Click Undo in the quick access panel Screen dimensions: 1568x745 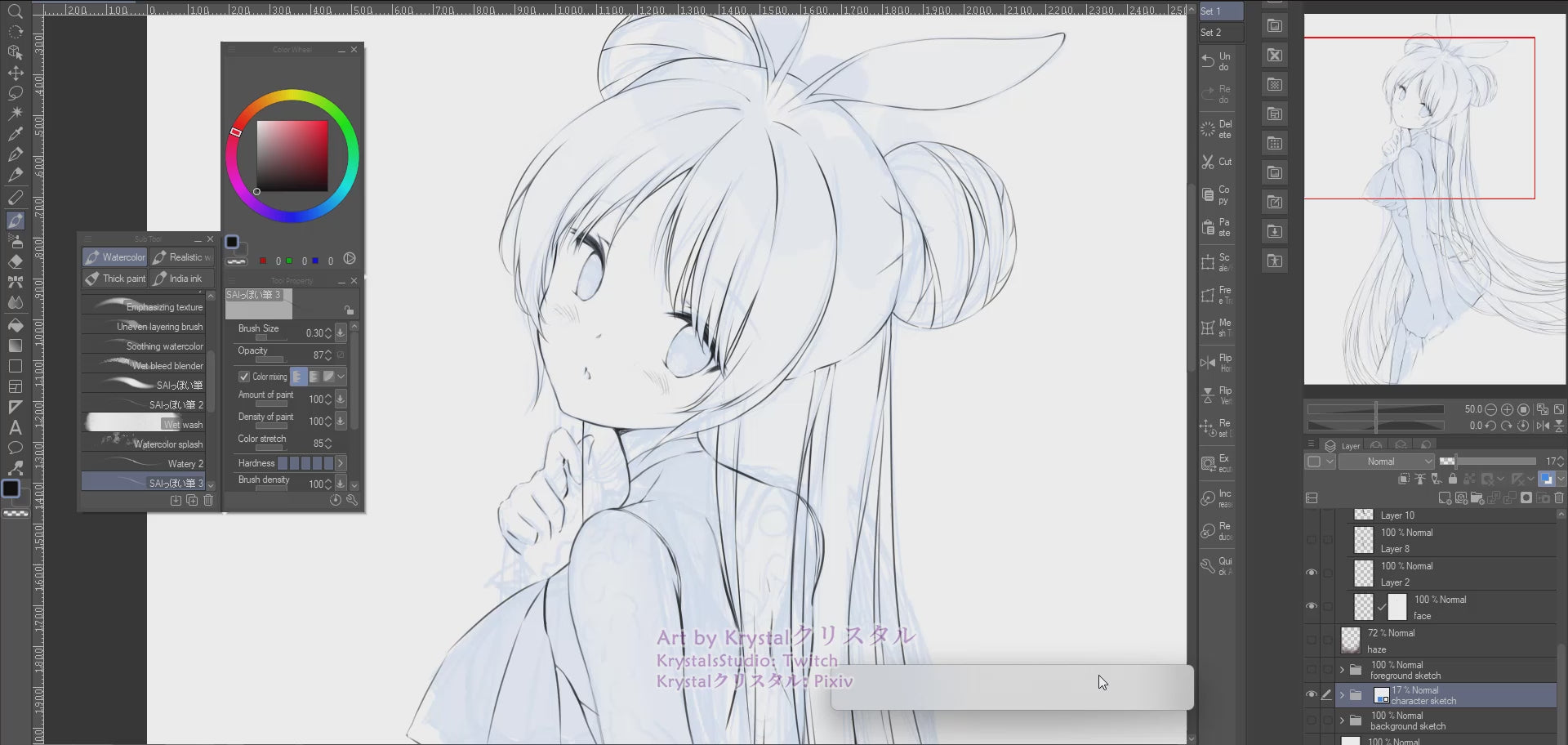click(1217, 61)
